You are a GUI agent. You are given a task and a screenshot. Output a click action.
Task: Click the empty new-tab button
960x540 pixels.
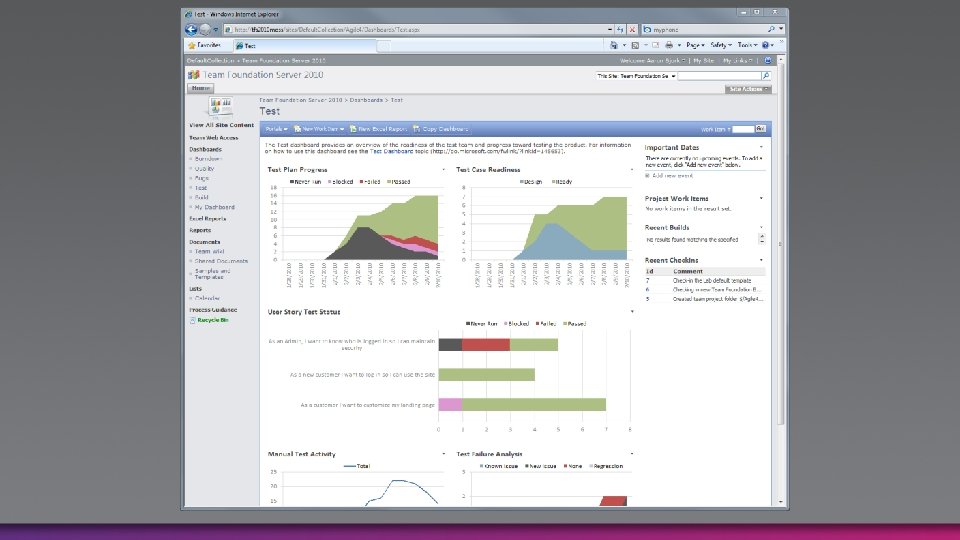[x=384, y=45]
